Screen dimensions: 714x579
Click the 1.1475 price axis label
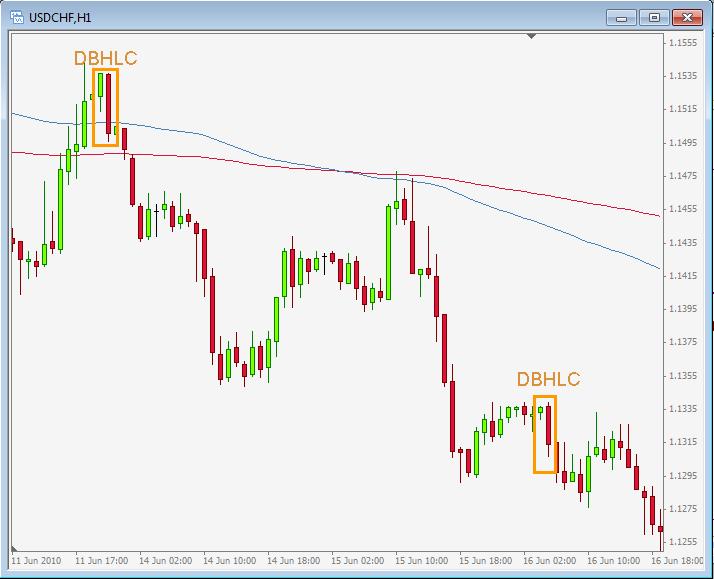(x=683, y=176)
